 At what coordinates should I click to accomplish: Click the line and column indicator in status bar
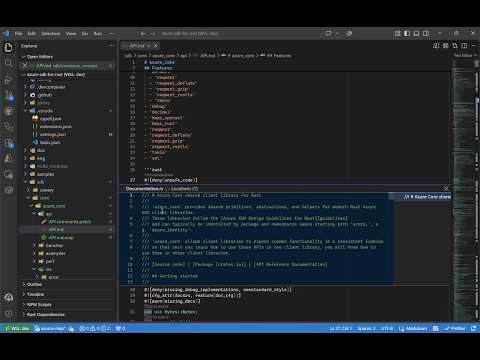point(341,328)
